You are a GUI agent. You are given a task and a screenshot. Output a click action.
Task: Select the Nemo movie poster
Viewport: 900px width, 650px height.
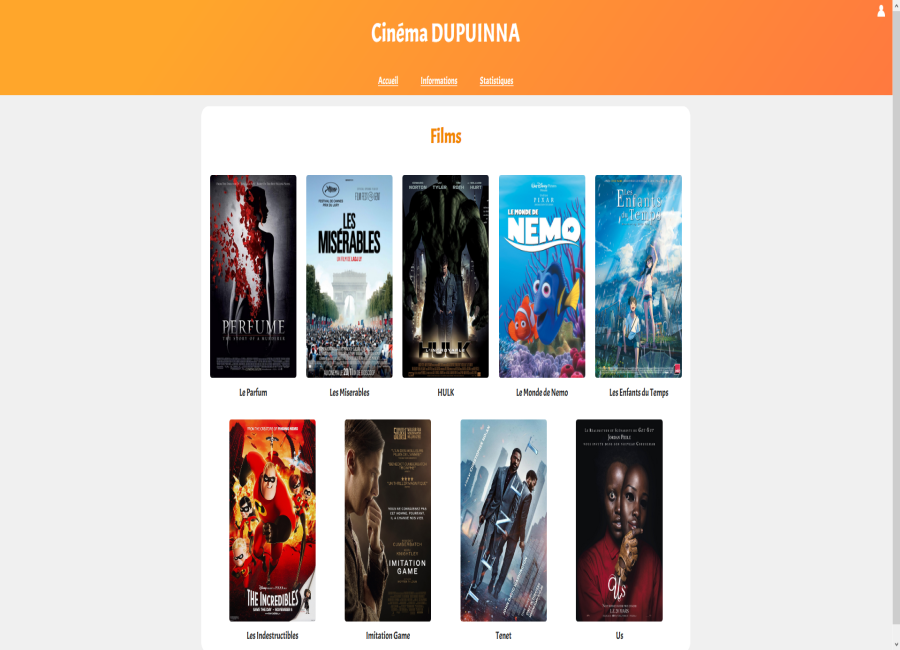542,276
